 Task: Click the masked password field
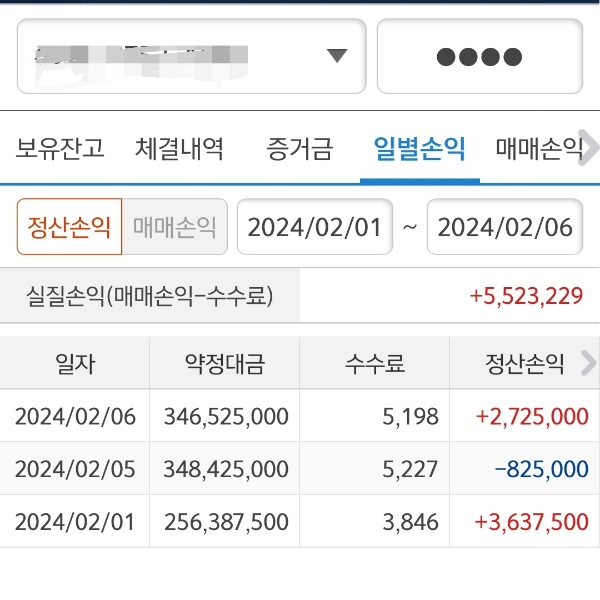[x=479, y=57]
